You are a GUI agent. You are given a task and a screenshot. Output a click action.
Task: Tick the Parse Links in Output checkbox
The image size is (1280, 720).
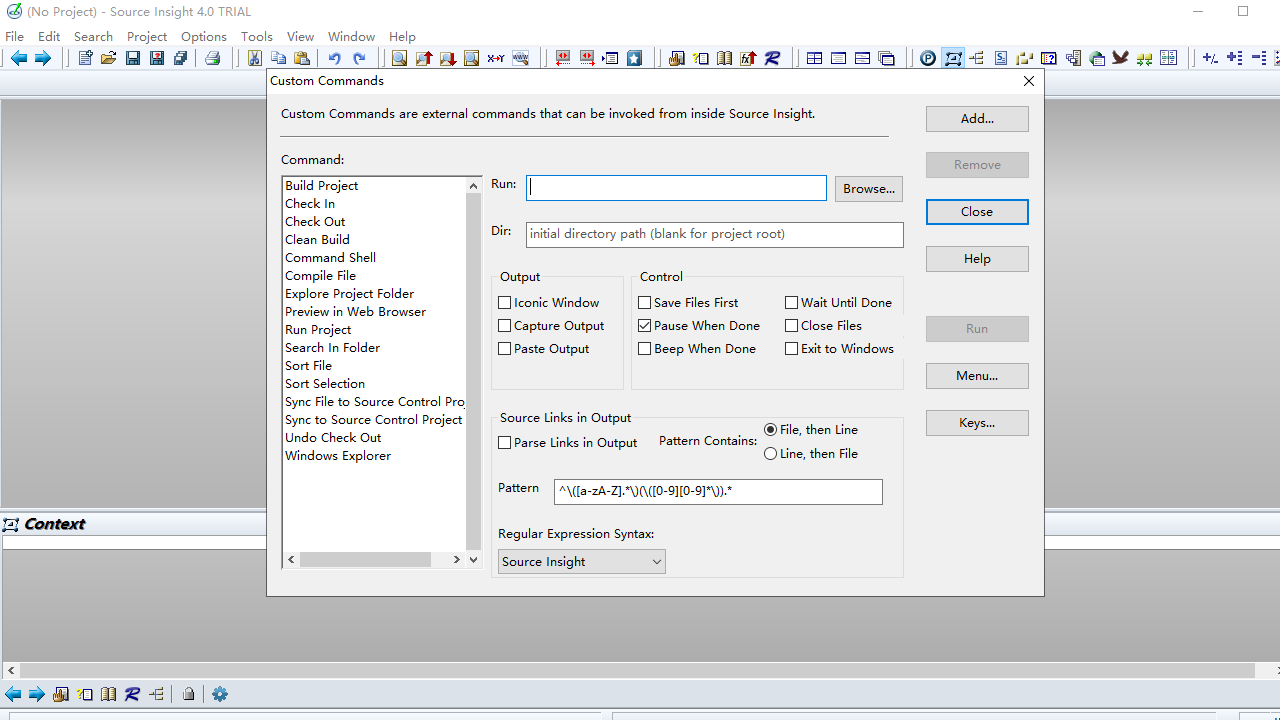point(505,443)
